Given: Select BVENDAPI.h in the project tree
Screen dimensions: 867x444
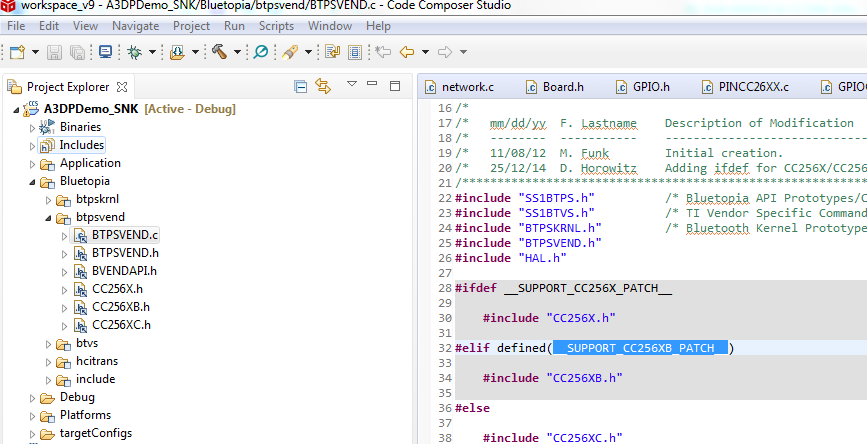Looking at the screenshot, I should point(124,271).
